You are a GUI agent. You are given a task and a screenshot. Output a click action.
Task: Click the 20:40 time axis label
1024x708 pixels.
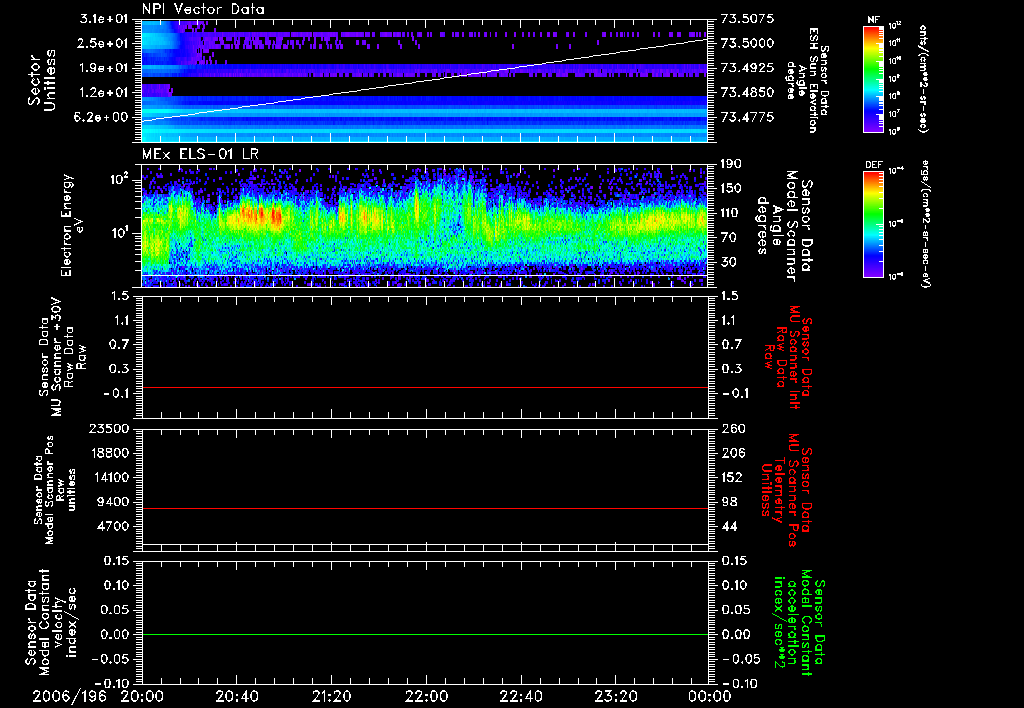tap(236, 695)
